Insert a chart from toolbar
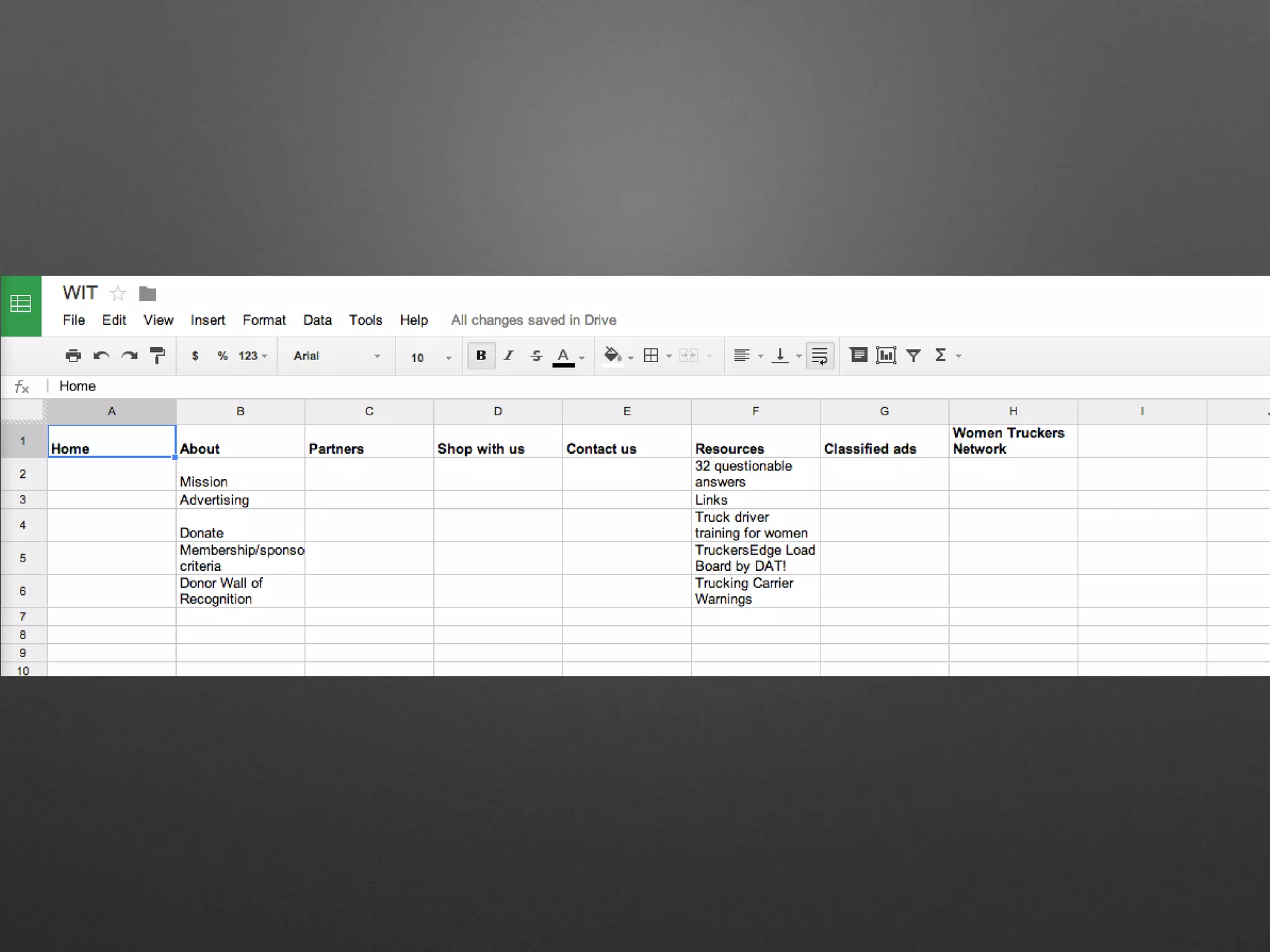1270x952 pixels. coord(886,355)
